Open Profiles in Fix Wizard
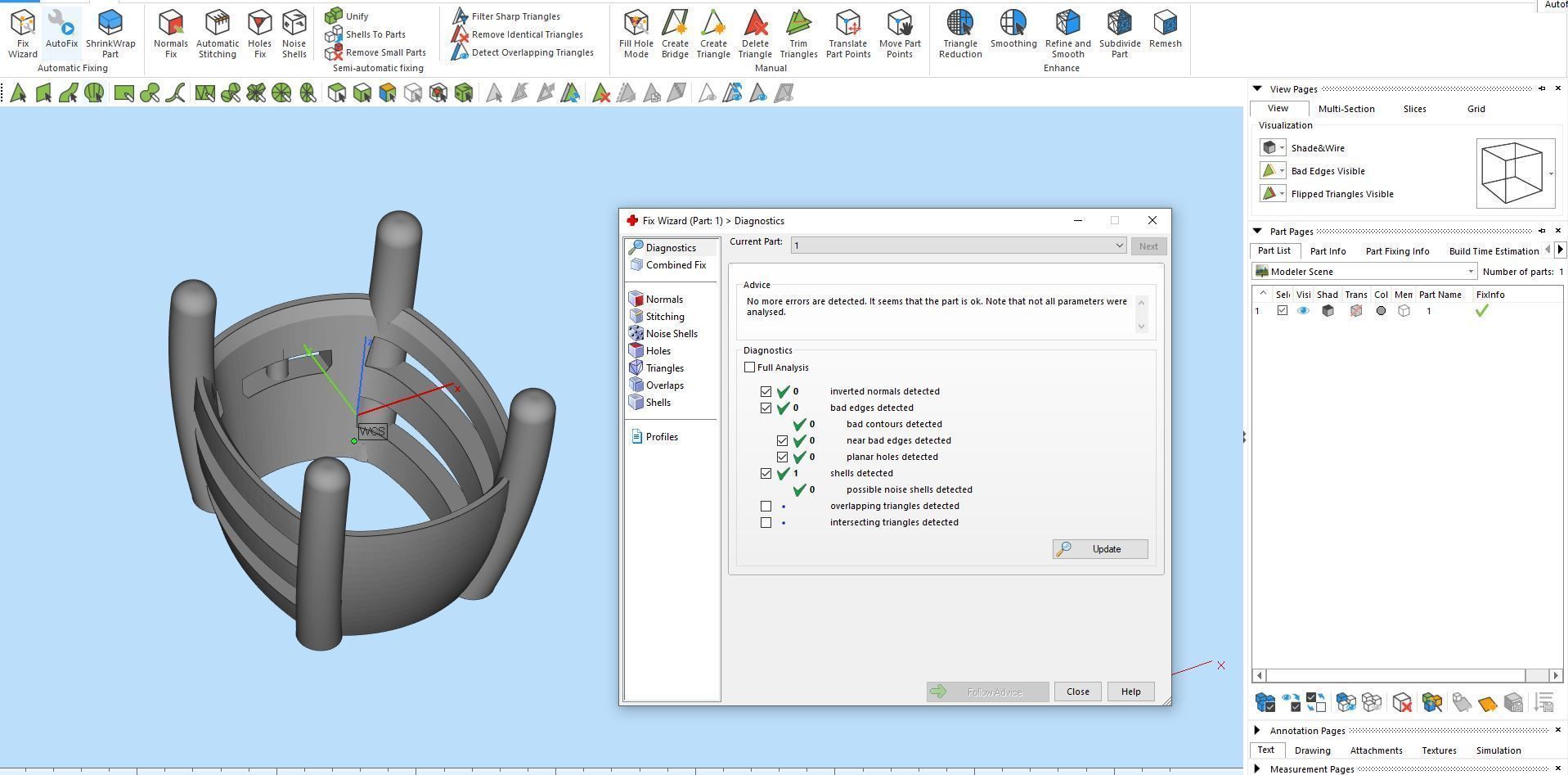Viewport: 1568px width, 775px height. (x=654, y=437)
